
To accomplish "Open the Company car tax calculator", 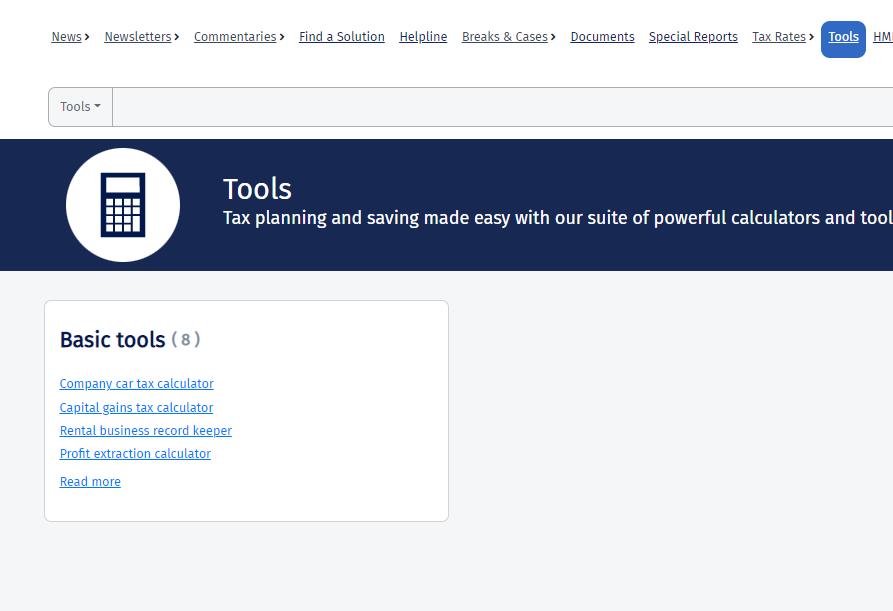I will pos(136,384).
